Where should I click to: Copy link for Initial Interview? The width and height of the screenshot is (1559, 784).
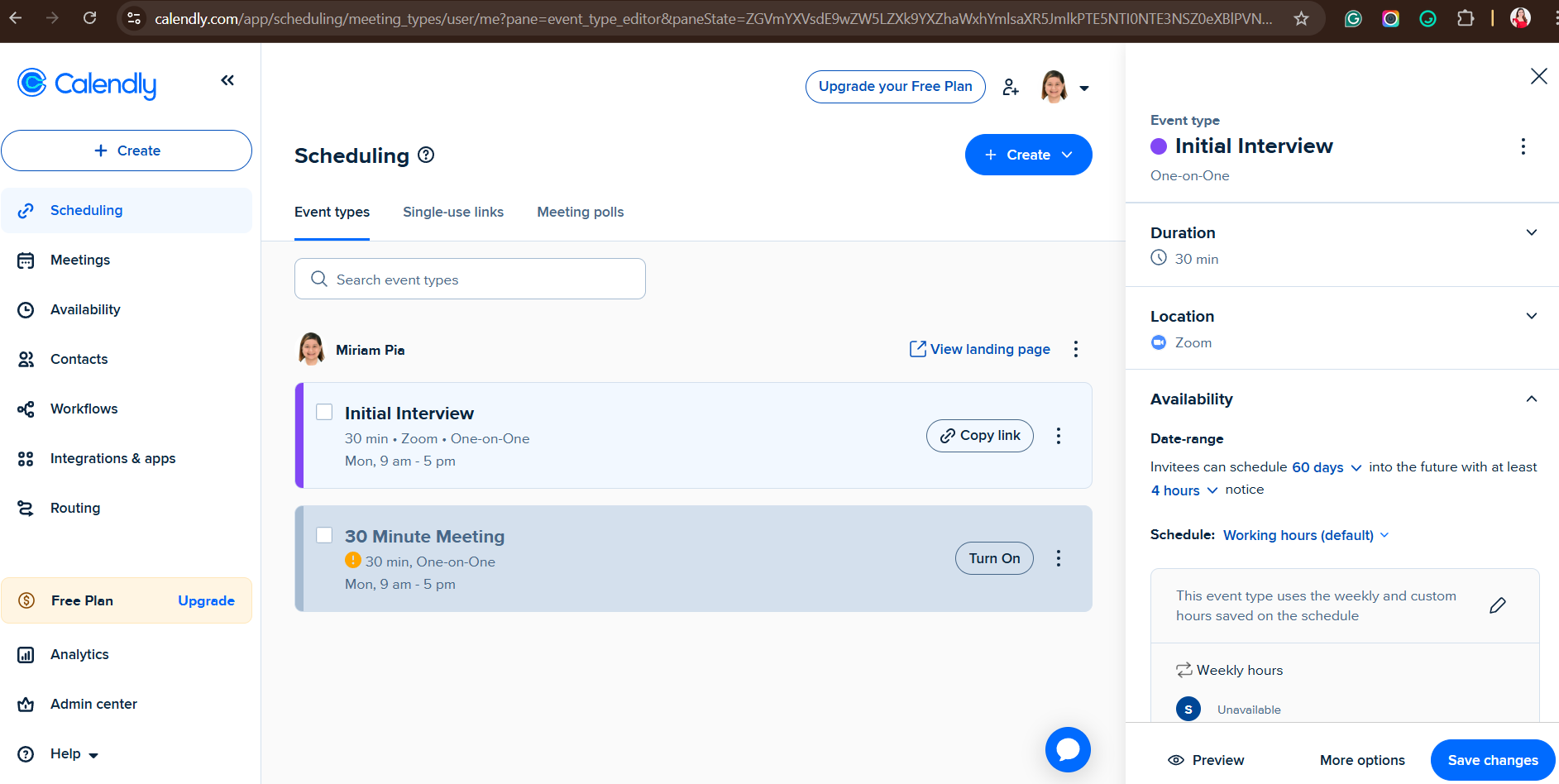(980, 436)
